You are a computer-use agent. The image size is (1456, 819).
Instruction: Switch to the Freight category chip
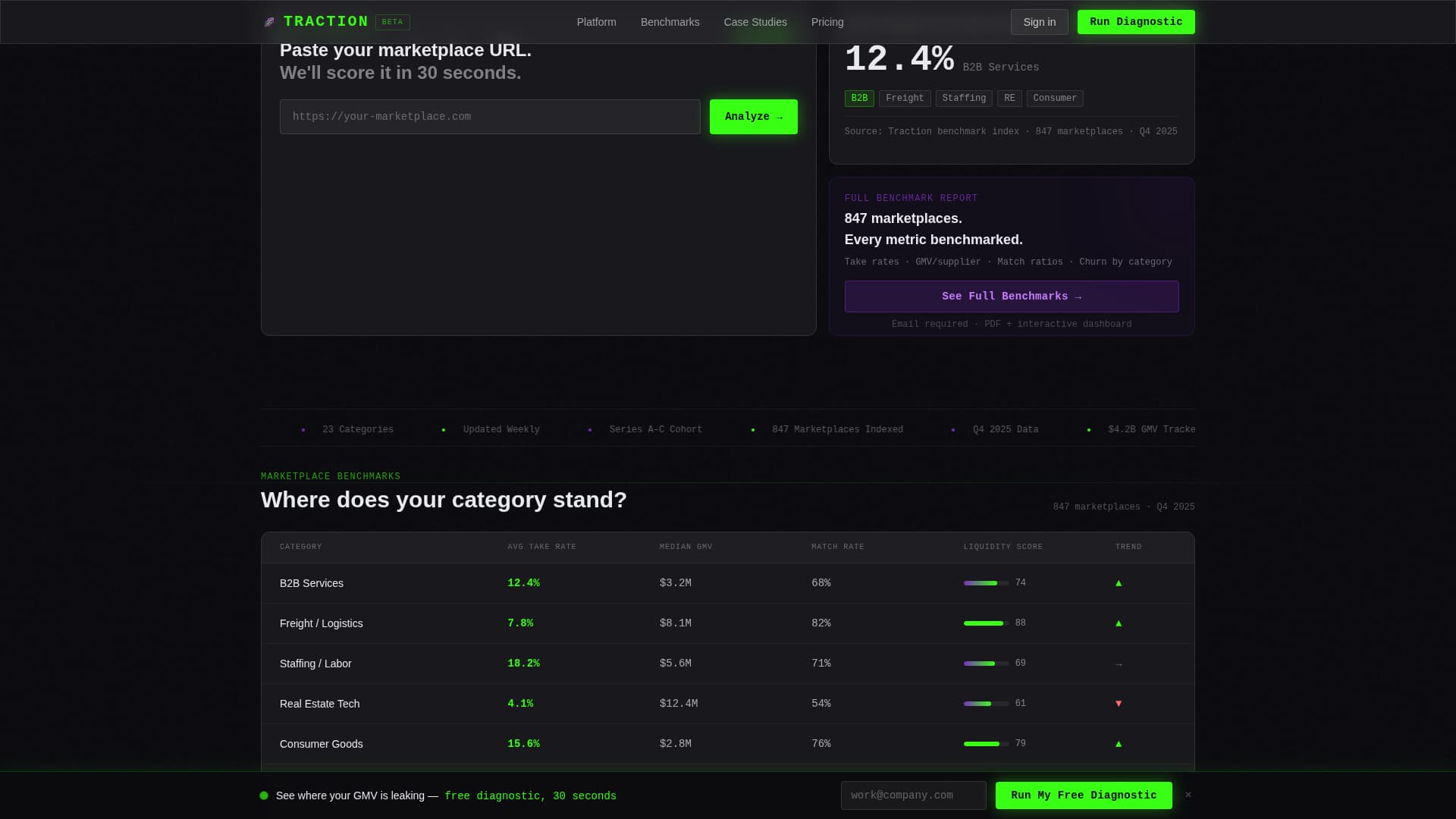tap(905, 99)
